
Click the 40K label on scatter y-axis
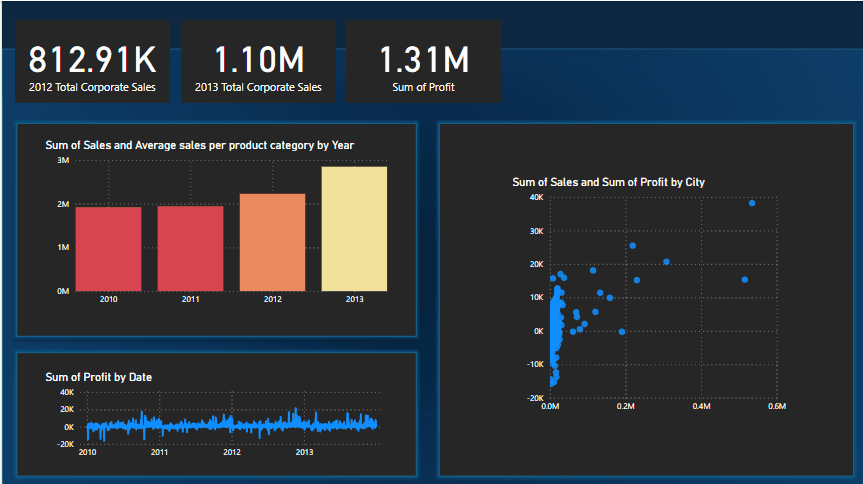pyautogui.click(x=537, y=197)
